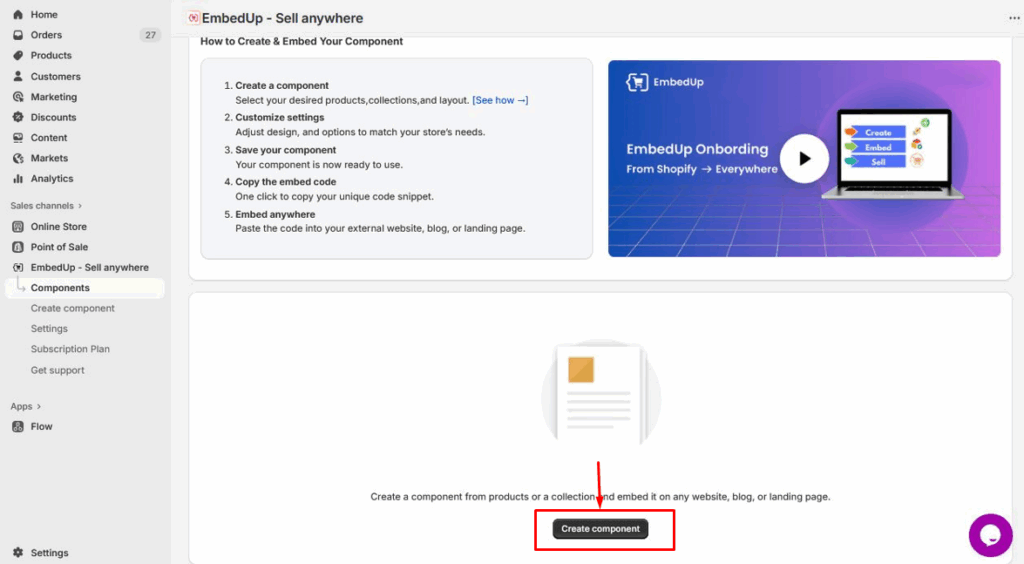Go to Get support menu item
The width and height of the screenshot is (1024, 564).
(57, 370)
